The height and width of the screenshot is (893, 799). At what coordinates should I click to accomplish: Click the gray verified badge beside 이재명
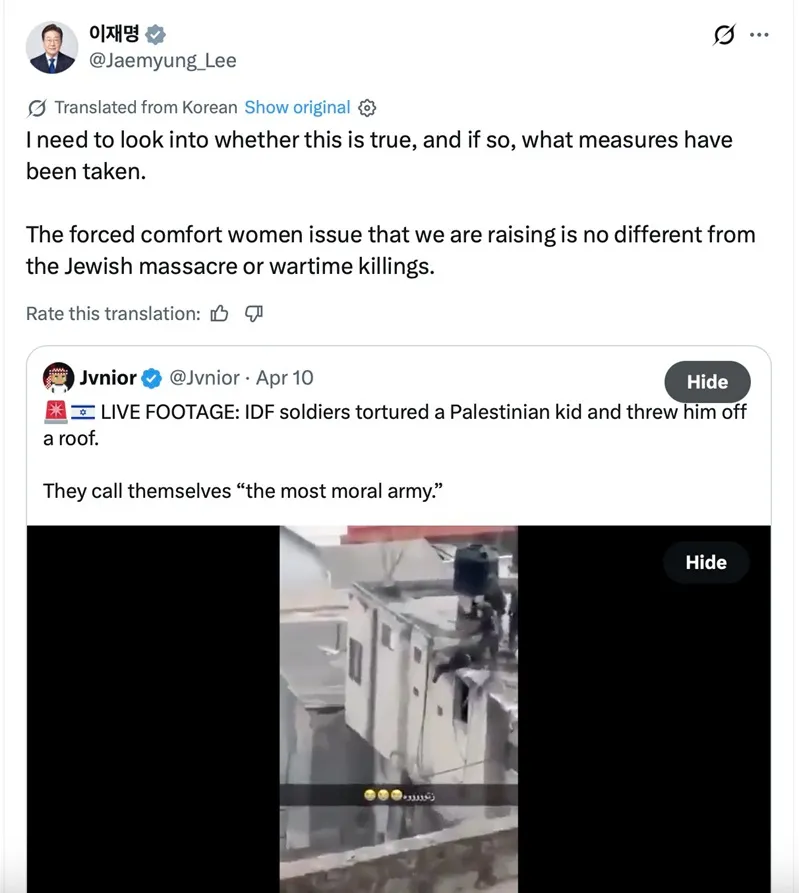coord(155,35)
